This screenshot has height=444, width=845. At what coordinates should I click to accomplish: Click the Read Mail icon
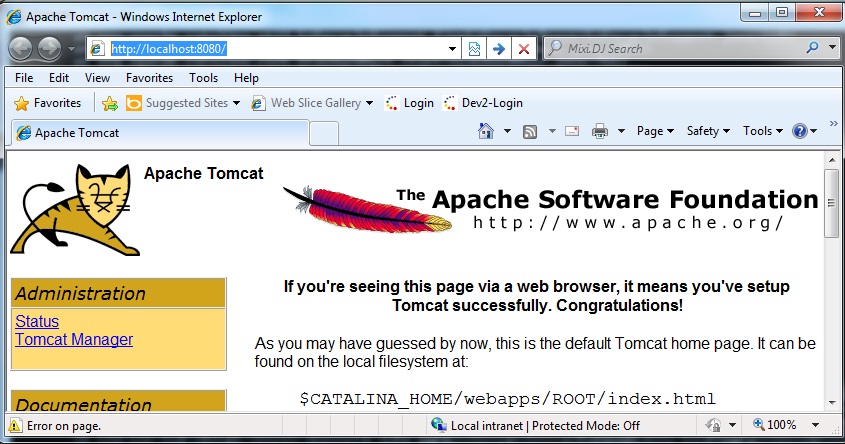(572, 131)
